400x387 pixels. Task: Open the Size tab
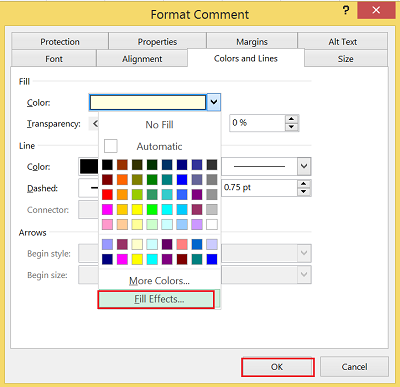click(346, 59)
